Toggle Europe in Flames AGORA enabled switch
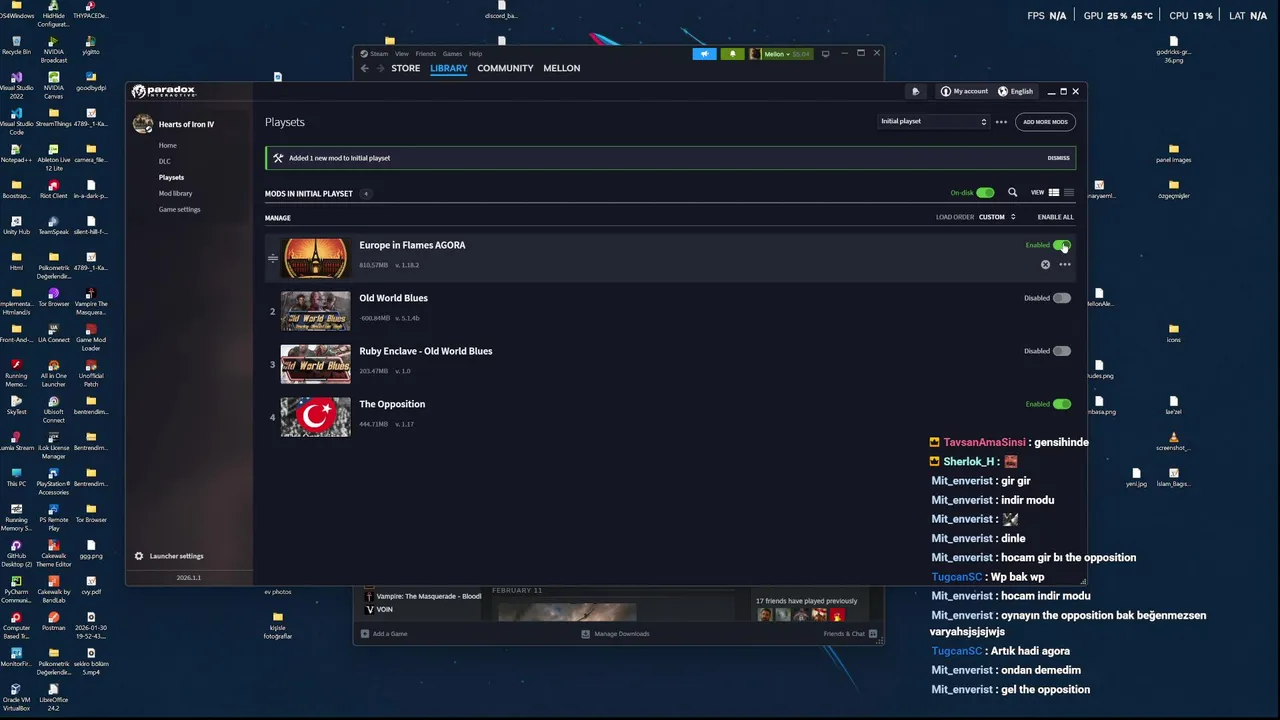 [1062, 245]
